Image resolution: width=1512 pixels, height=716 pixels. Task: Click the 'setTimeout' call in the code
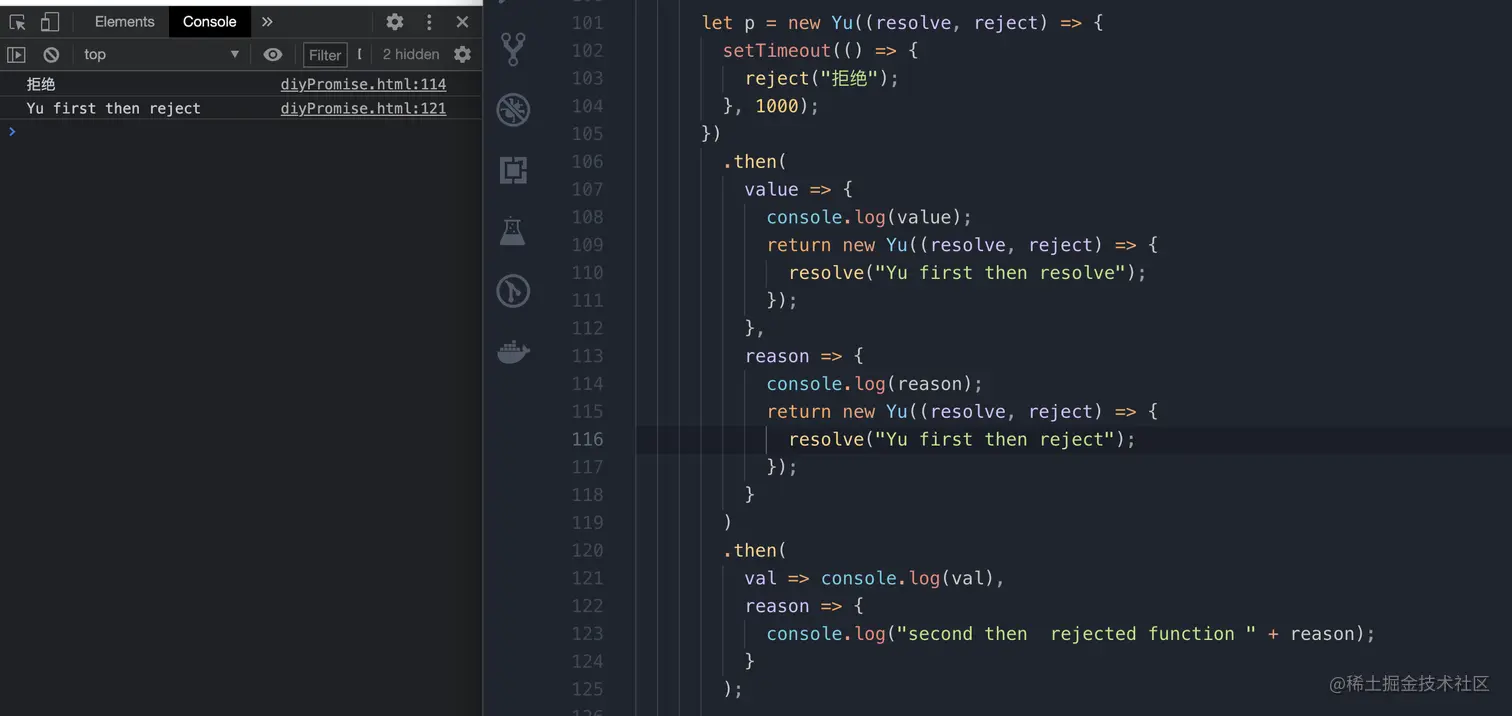click(777, 50)
